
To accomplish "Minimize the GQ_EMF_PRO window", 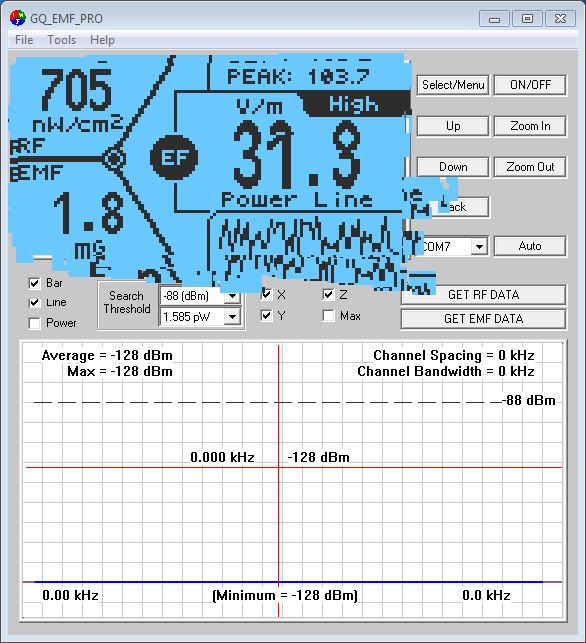I will [x=495, y=19].
